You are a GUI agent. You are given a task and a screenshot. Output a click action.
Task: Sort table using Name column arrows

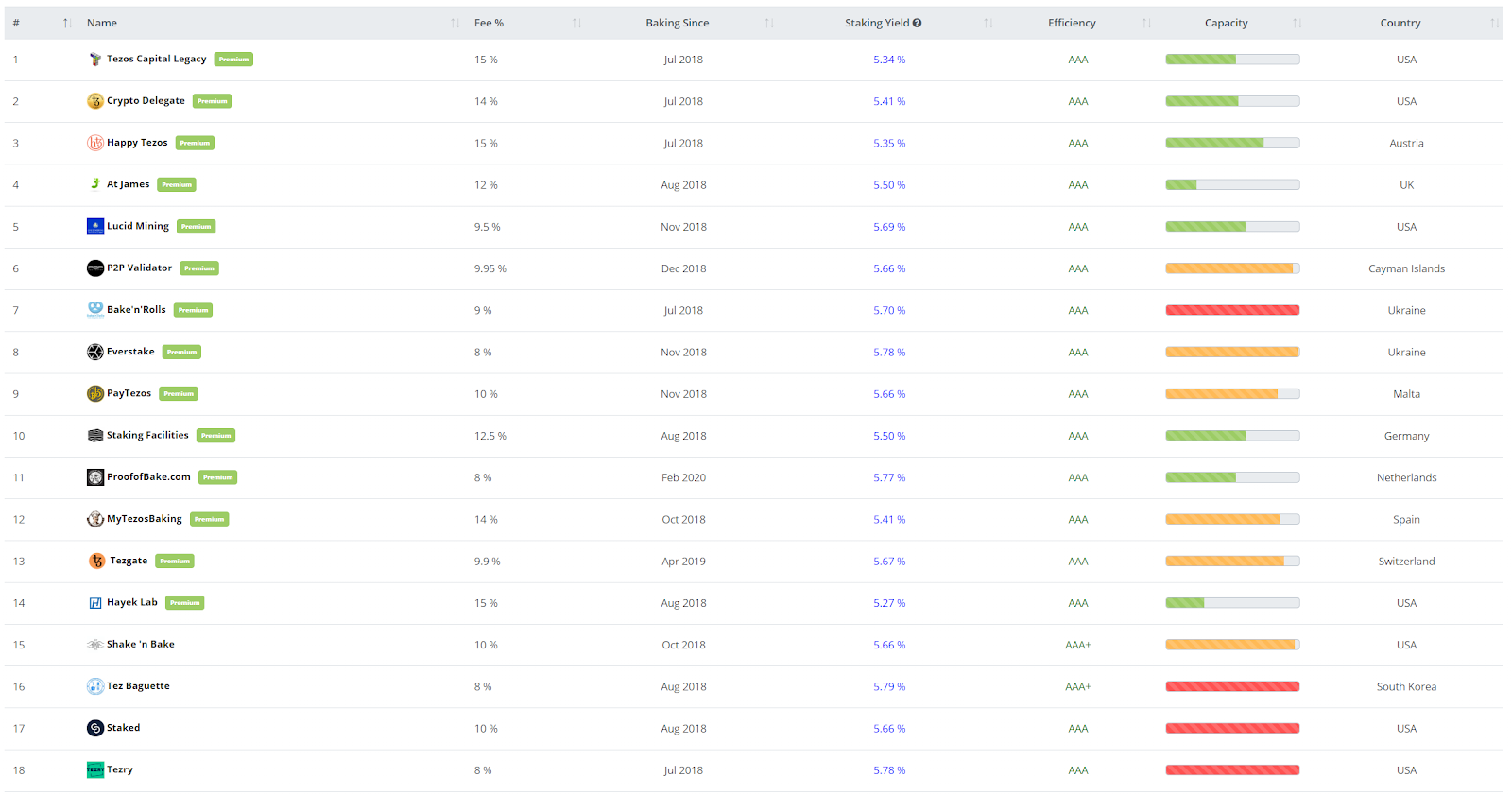click(x=455, y=23)
